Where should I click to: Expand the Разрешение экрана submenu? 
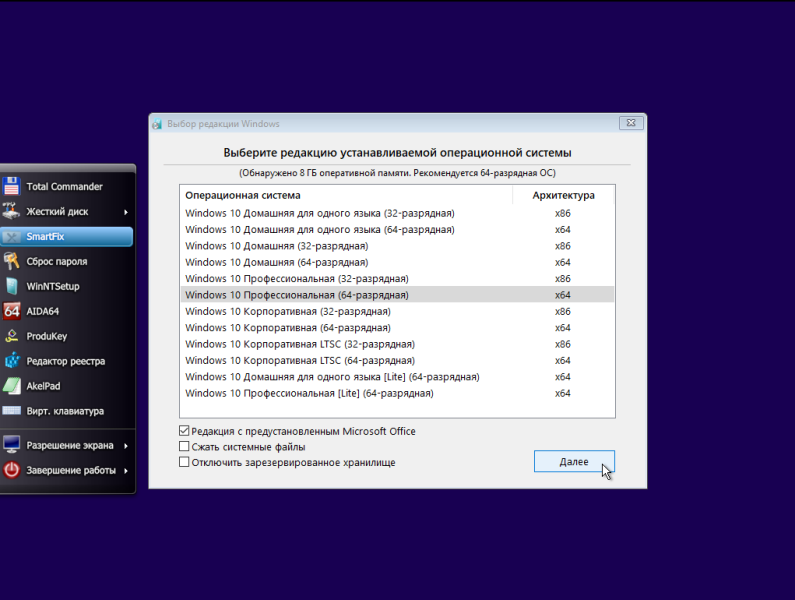point(125,446)
